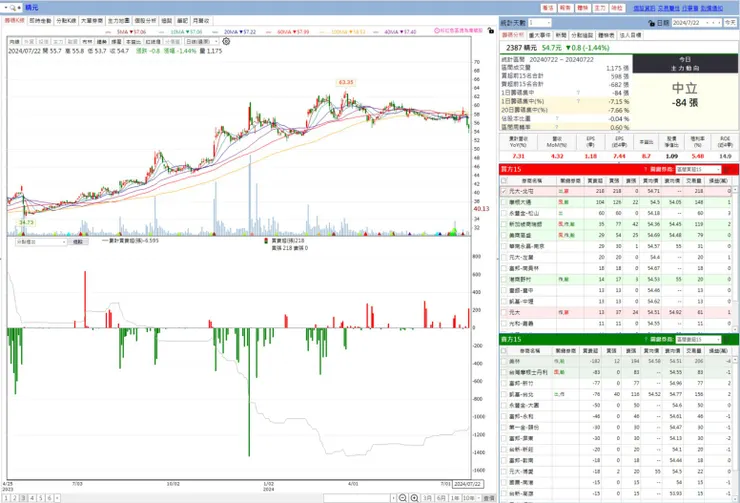Check the 凱基-台北 seller checkbox
Screen dimensions: 740x503
pos(504,394)
